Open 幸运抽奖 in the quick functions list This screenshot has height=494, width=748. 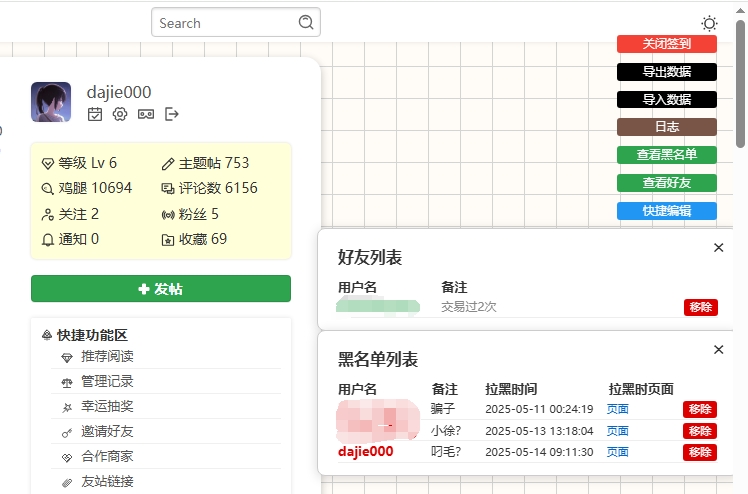[x=107, y=407]
